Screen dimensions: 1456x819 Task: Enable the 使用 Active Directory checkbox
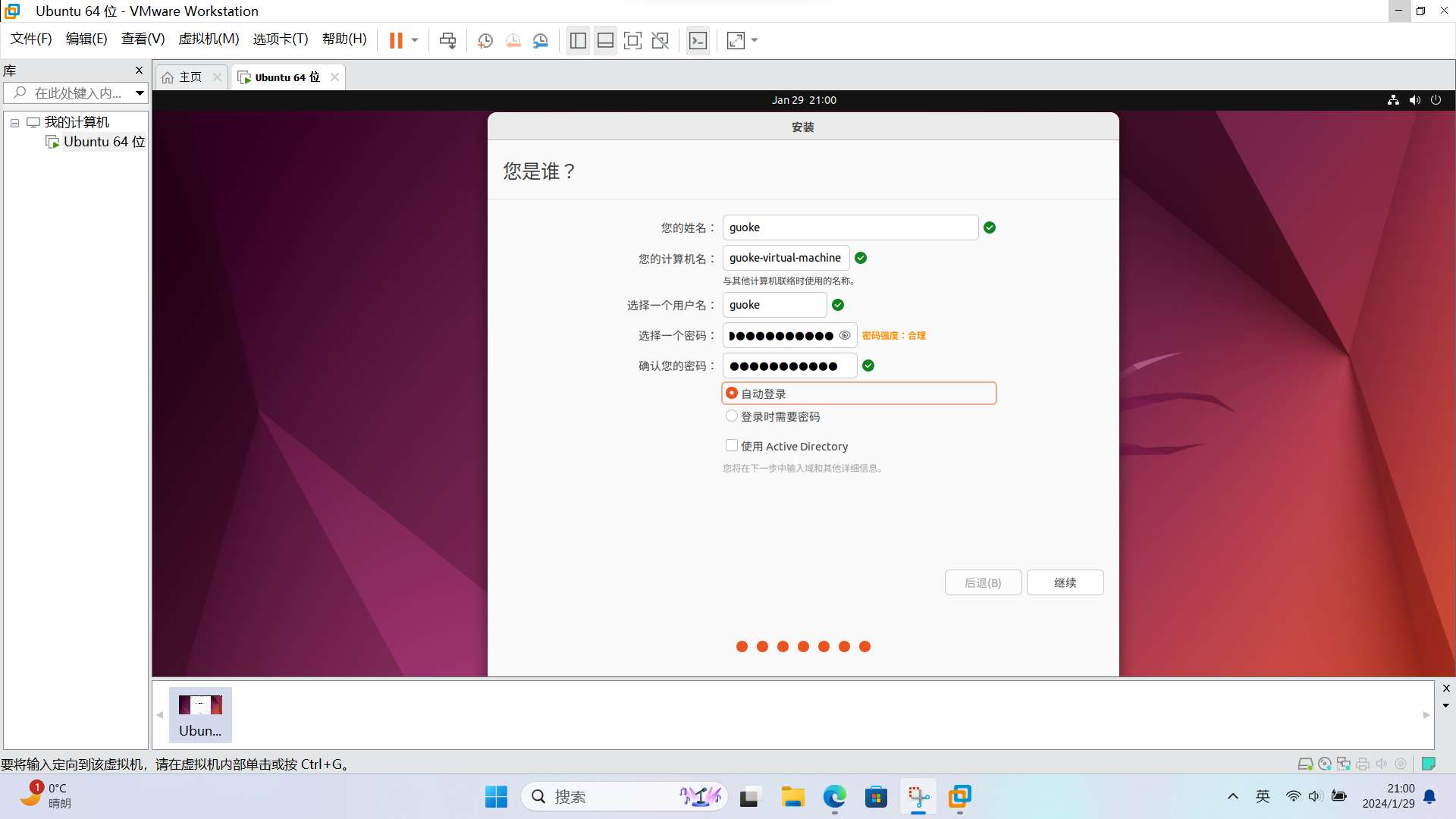tap(732, 446)
